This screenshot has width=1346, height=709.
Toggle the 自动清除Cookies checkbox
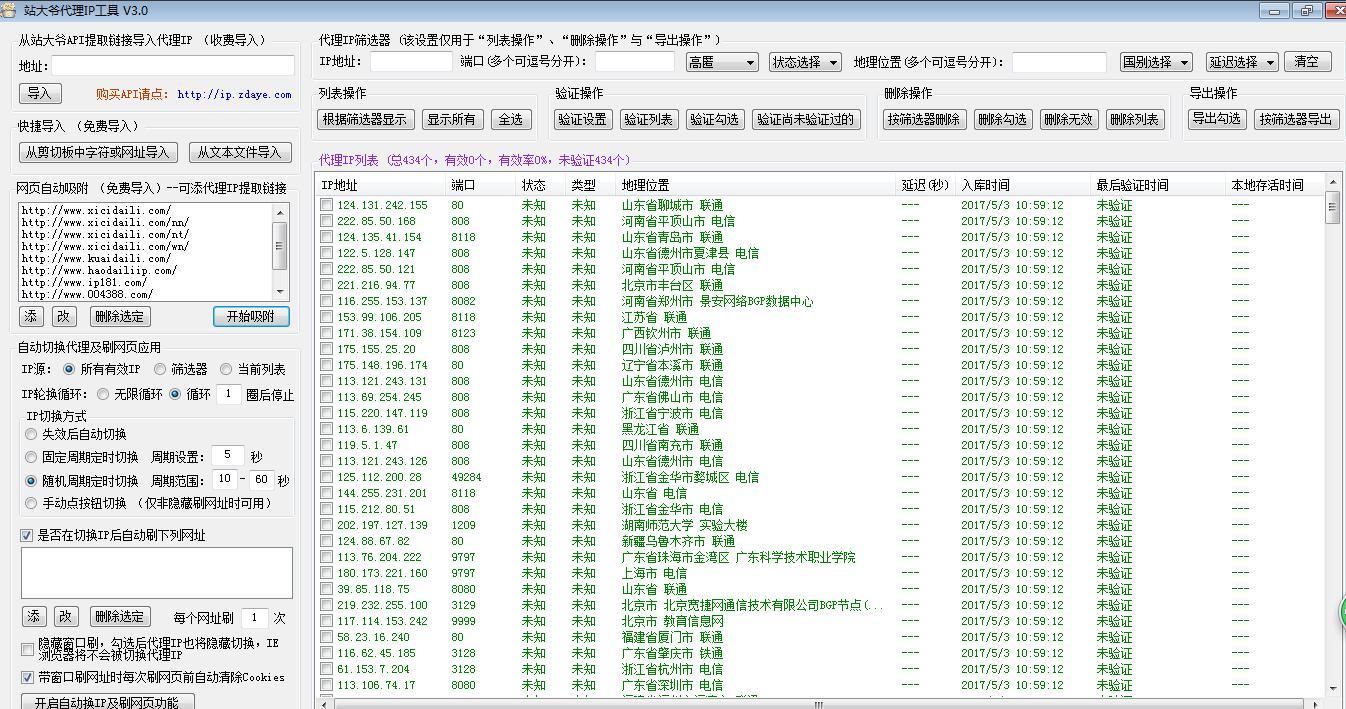point(27,677)
